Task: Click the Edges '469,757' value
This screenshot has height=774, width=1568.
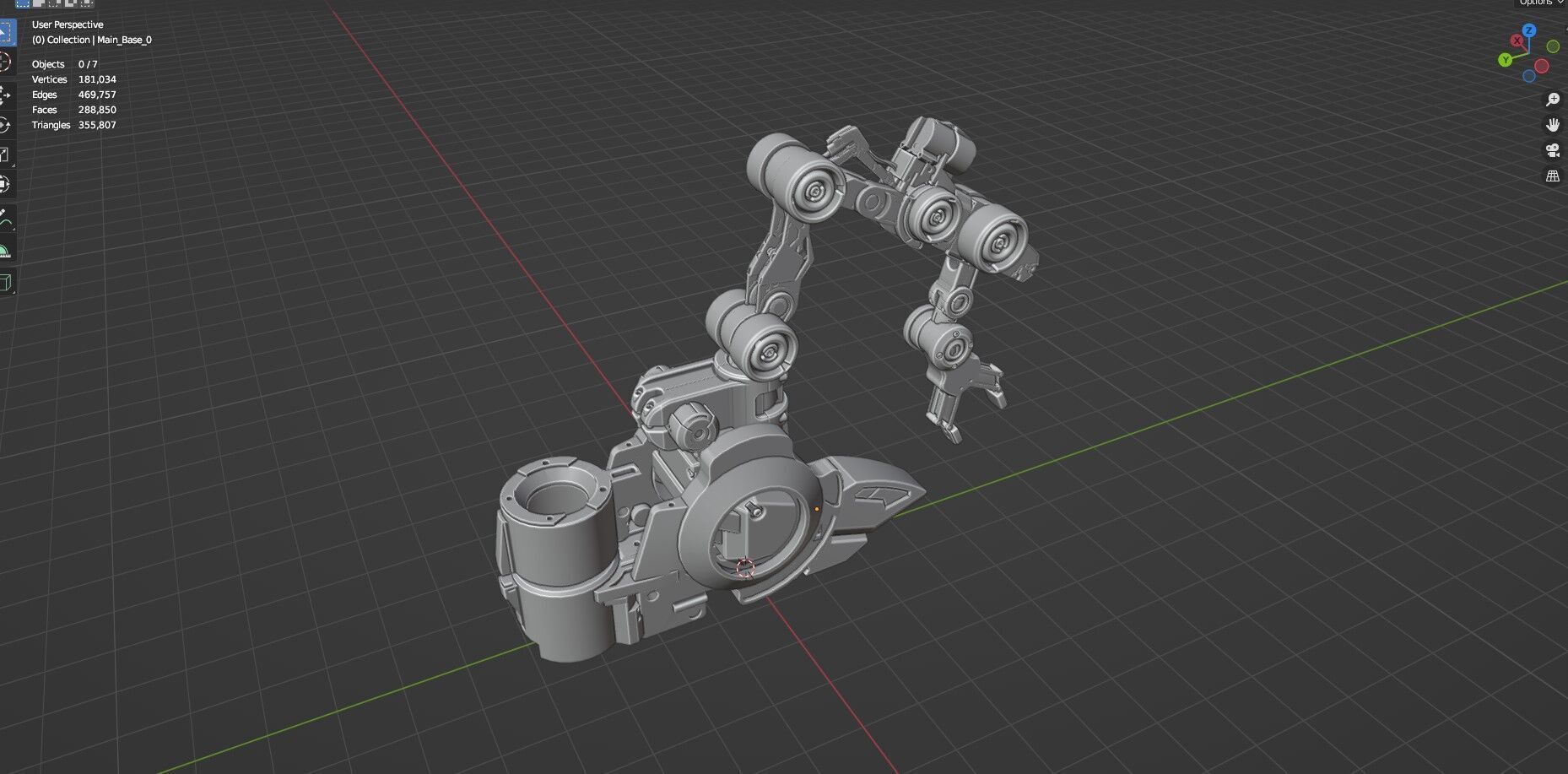Action: (97, 95)
